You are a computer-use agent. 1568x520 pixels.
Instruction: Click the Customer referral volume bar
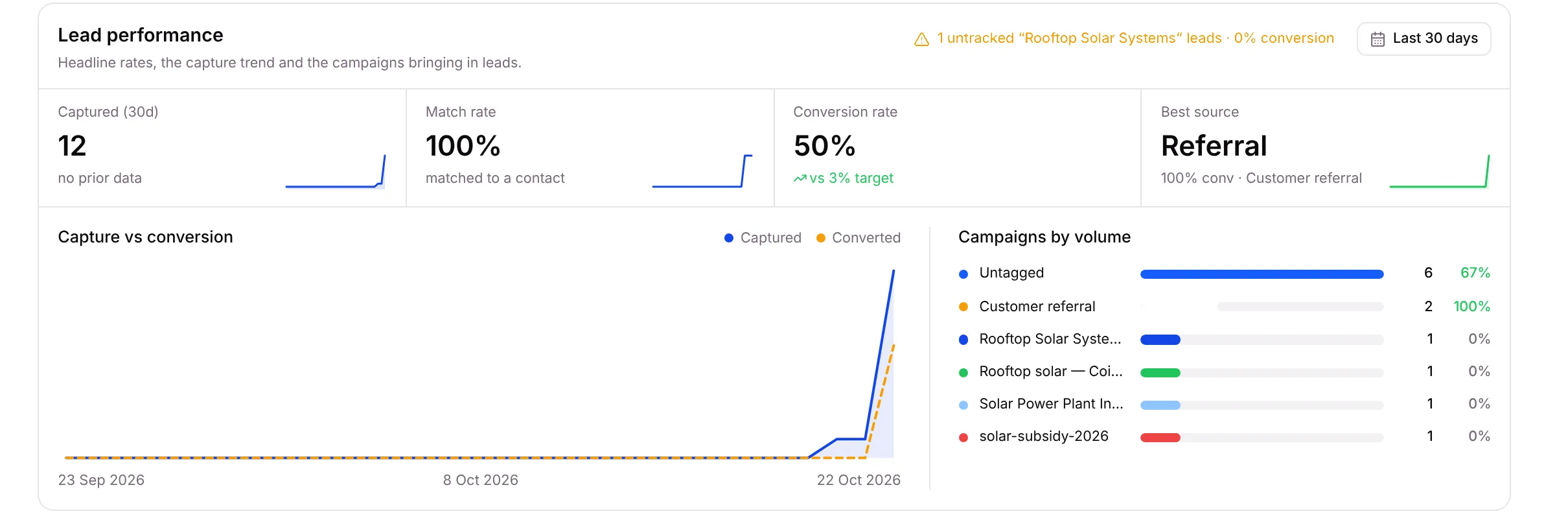click(x=1262, y=307)
